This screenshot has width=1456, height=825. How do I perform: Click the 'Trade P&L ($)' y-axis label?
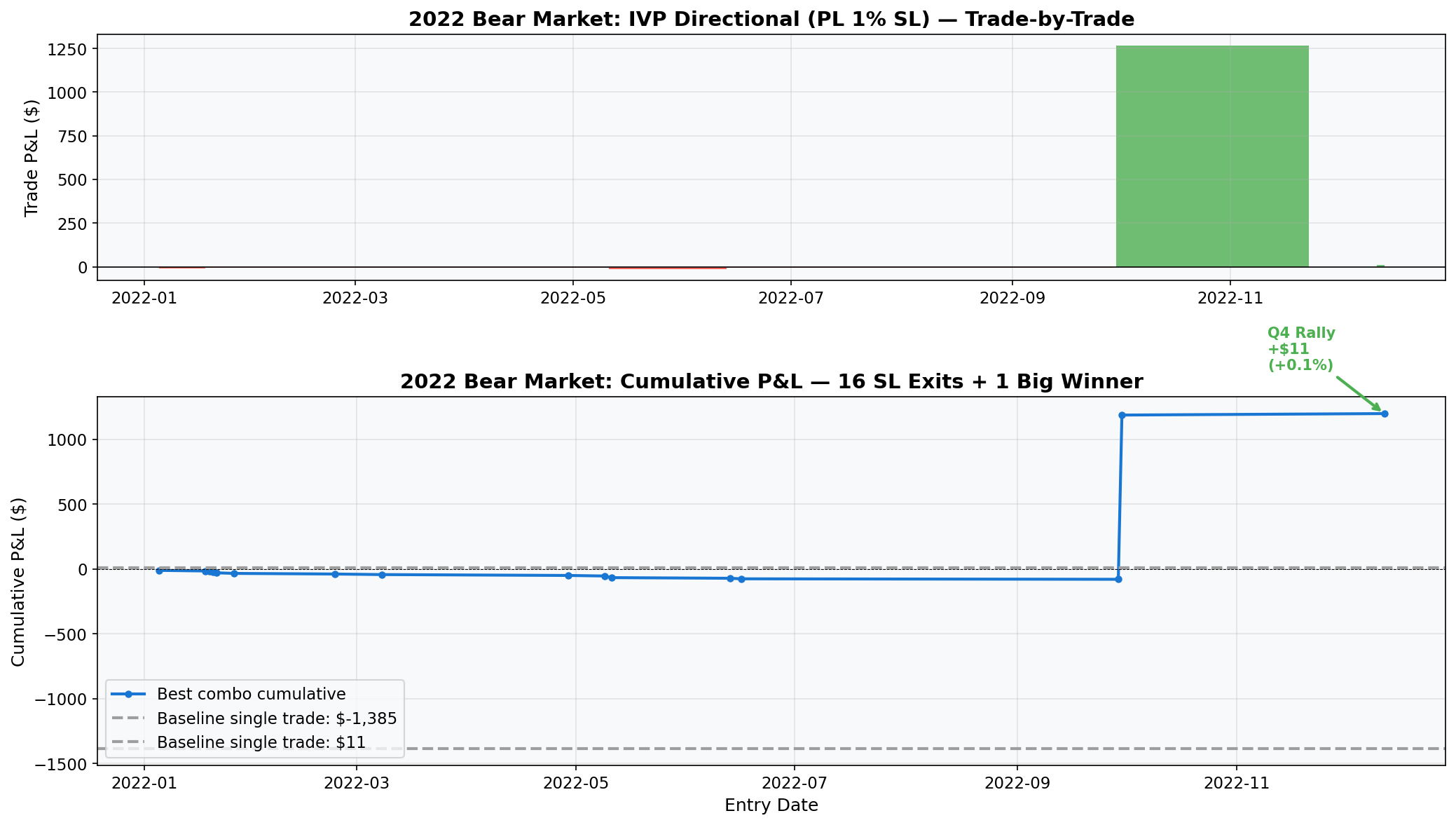32,158
